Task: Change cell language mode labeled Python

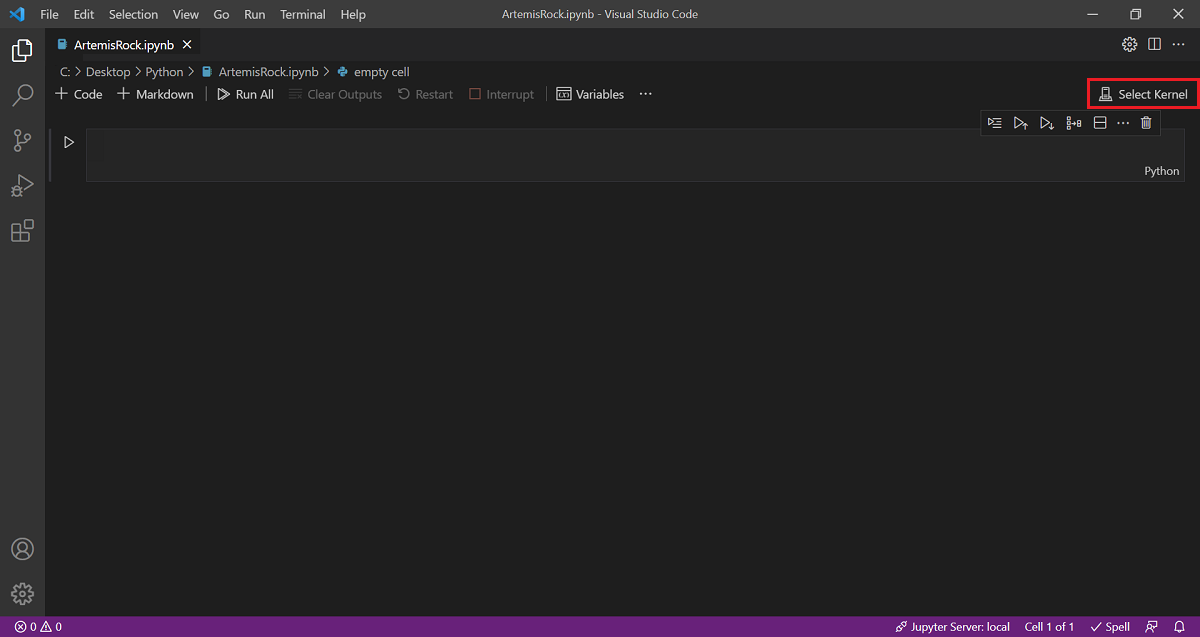Action: point(1162,171)
